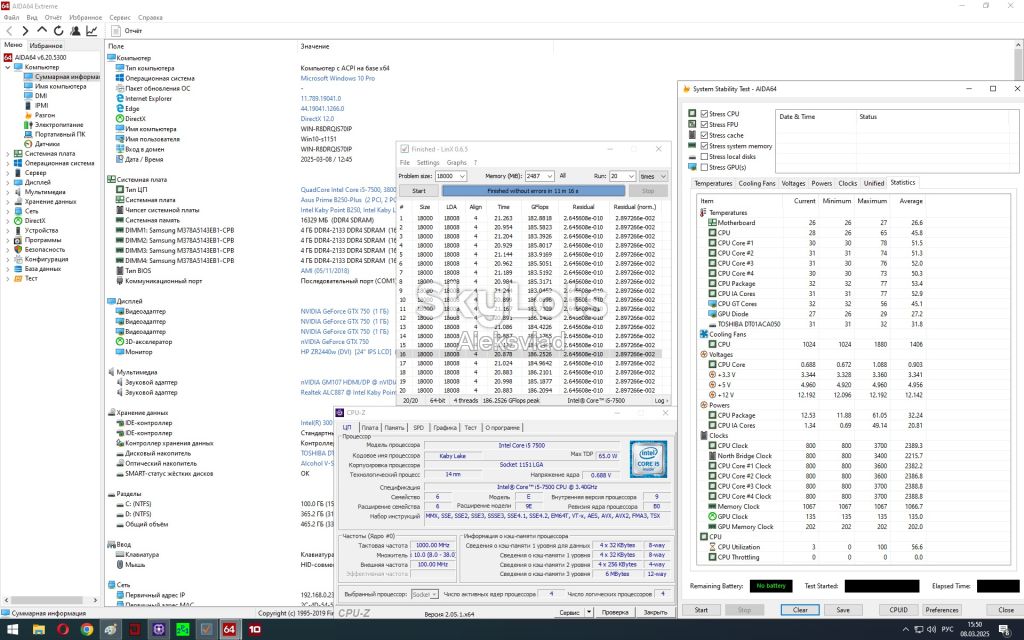Switch to the Voltages tab
This screenshot has height=640, width=1024.
point(793,184)
